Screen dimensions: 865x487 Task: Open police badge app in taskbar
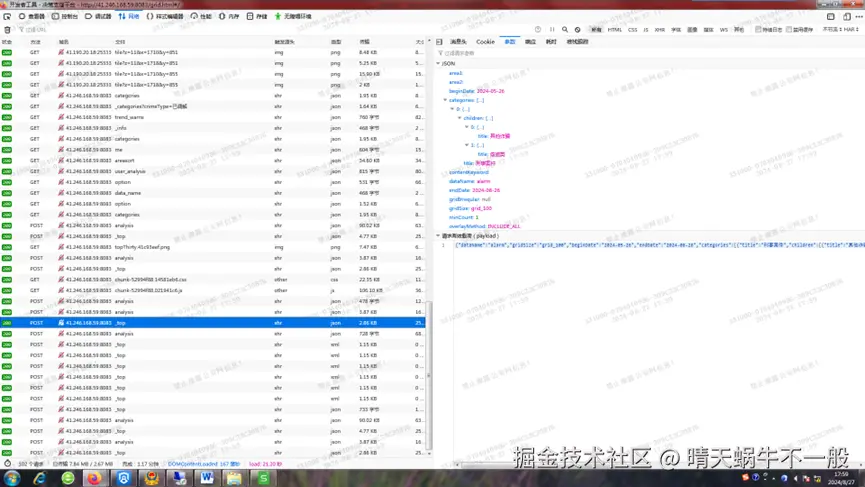152,478
